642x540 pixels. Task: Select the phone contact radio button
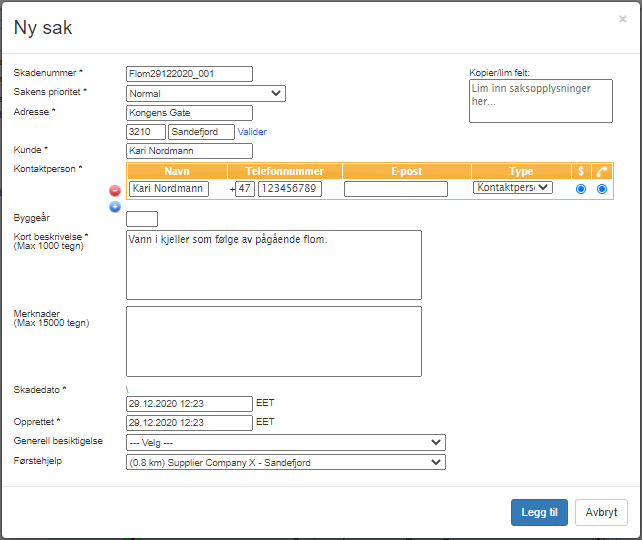pos(602,189)
